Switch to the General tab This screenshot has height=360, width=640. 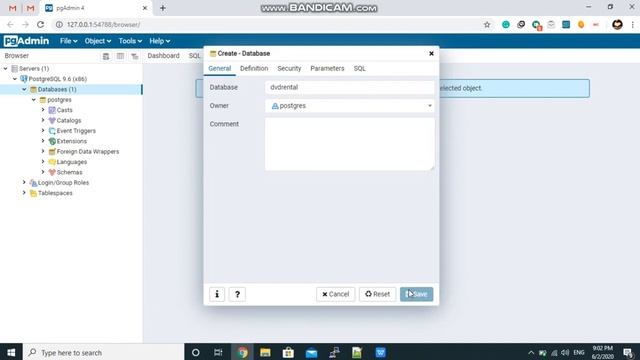(x=220, y=68)
